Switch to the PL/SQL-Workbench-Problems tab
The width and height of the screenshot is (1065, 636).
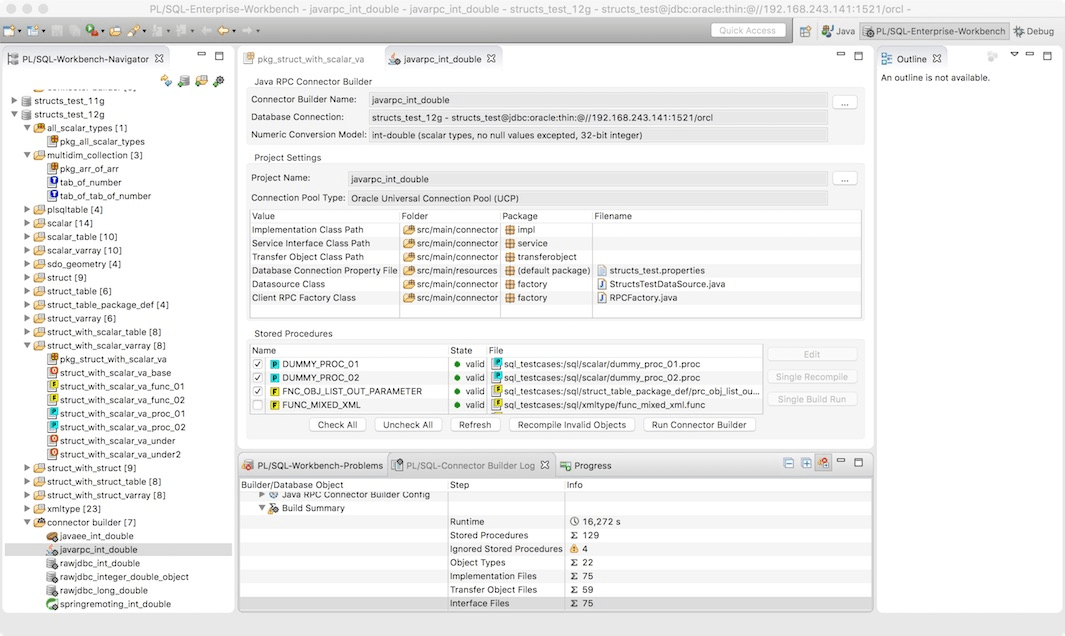[x=312, y=465]
